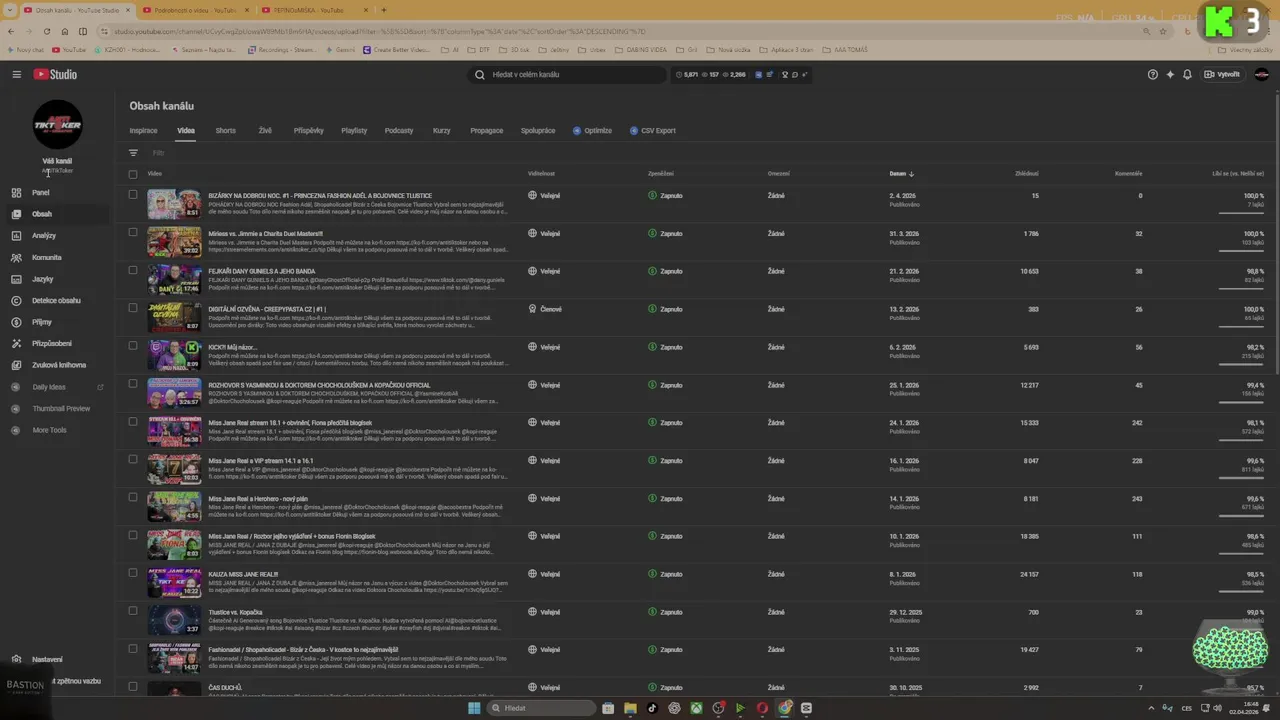Open Jazyky in the left sidebar
Screen dimensions: 1280x720
click(42, 279)
